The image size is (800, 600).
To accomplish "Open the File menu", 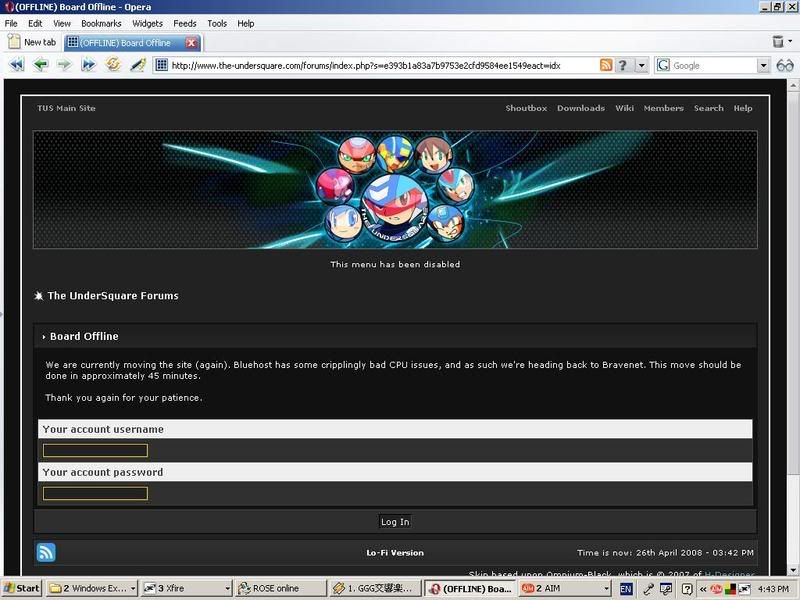I will coord(11,23).
